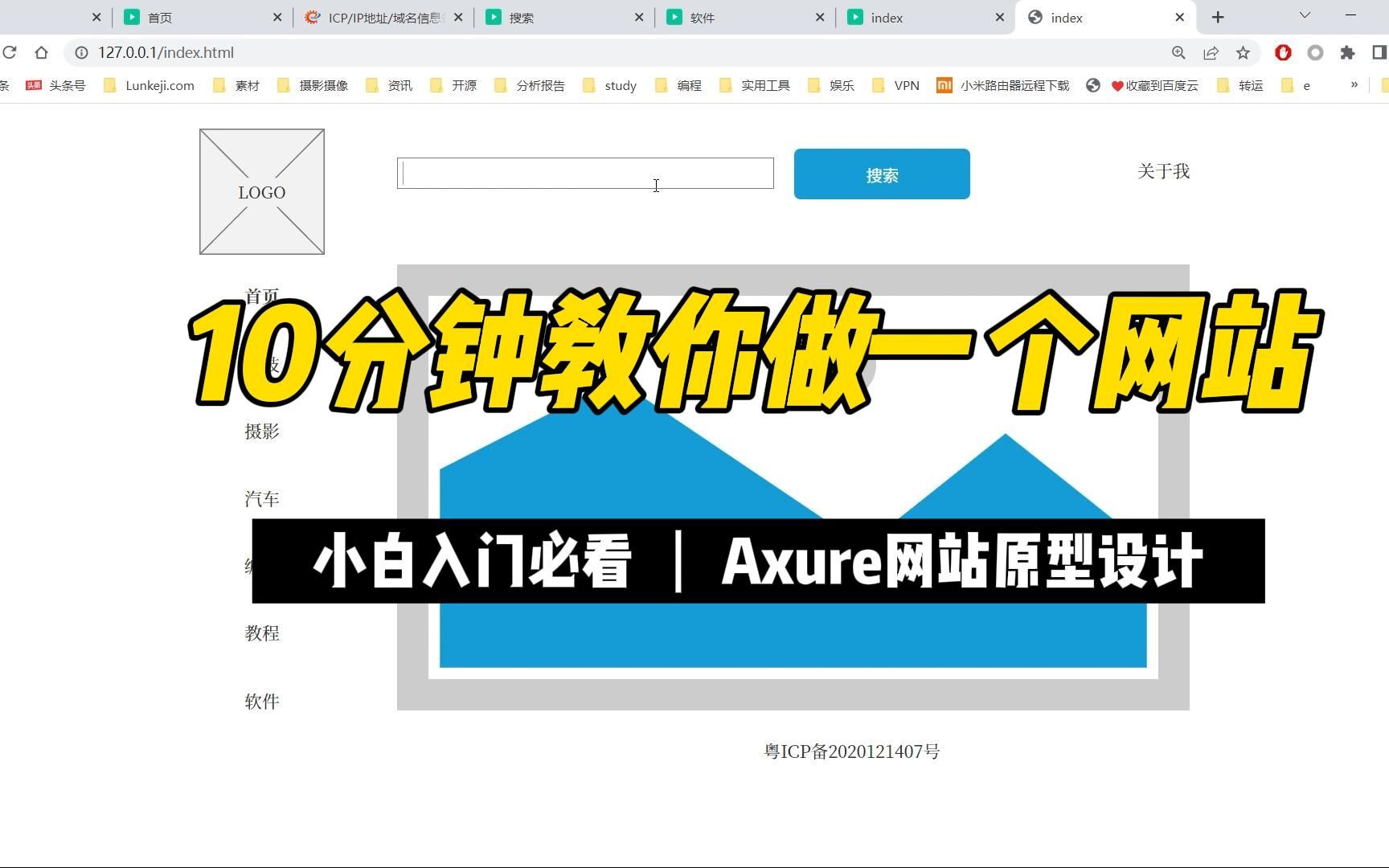The height and width of the screenshot is (868, 1389).
Task: Click the page search input field
Action: 585,173
